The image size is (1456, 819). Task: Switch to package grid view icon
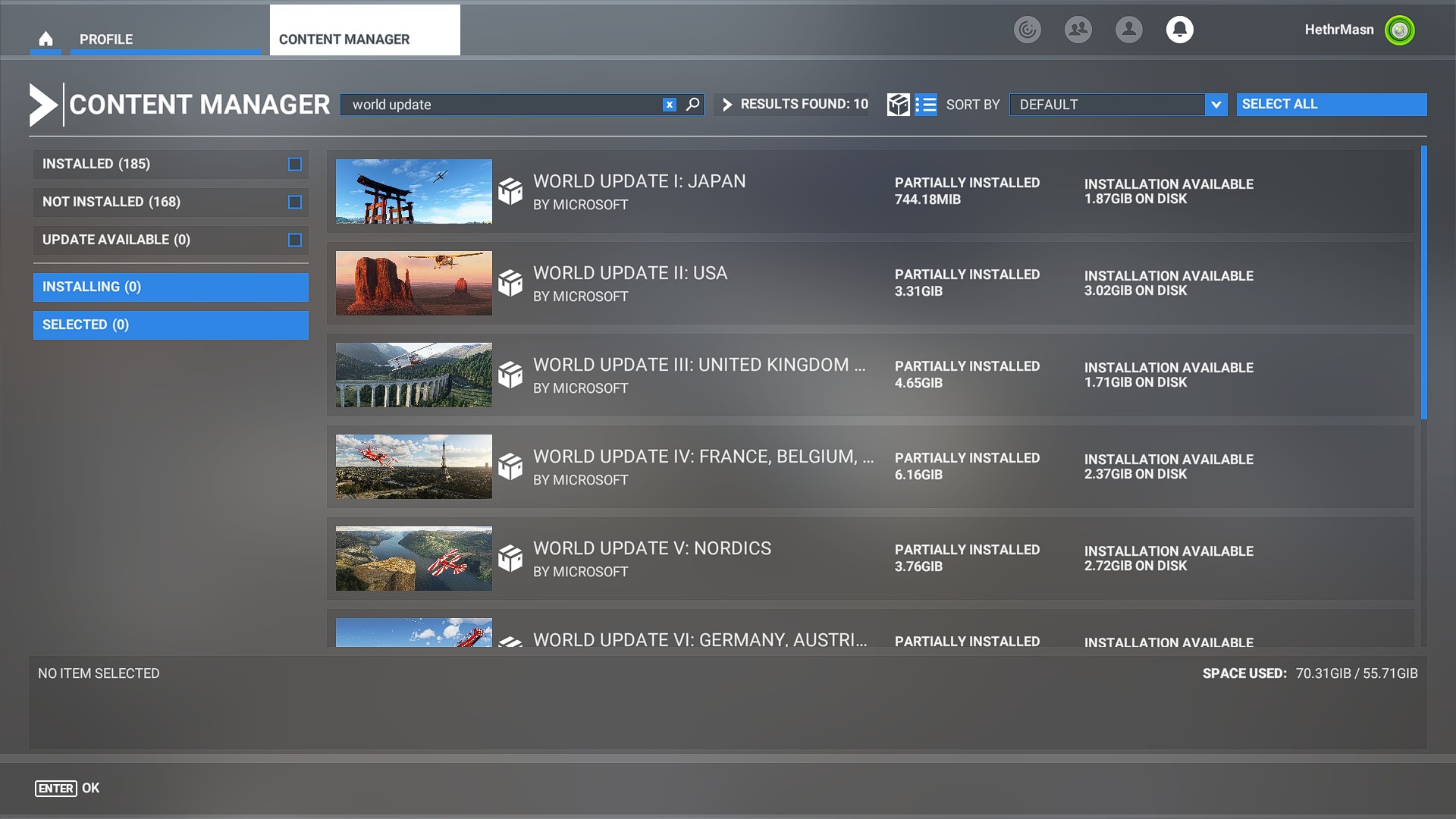898,105
